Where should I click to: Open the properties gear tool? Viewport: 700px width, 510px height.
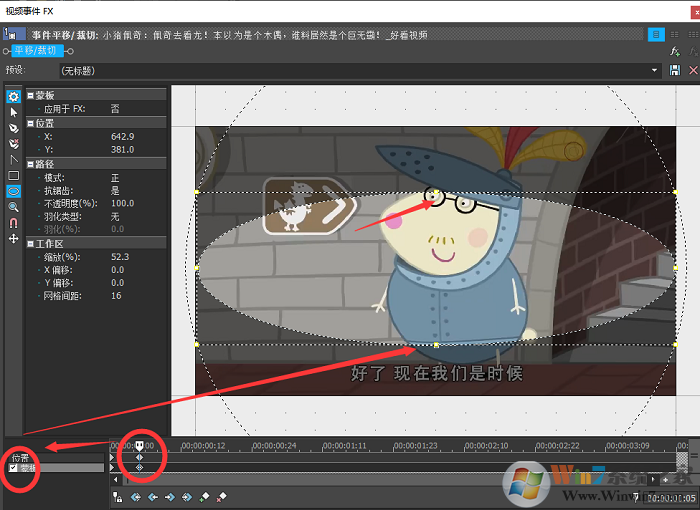(x=14, y=97)
